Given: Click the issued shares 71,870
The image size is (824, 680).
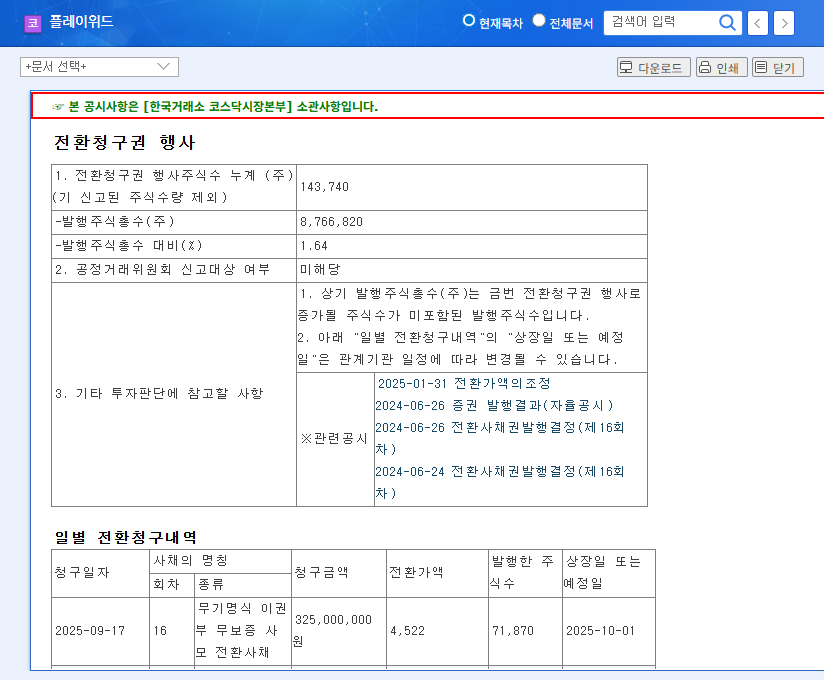Looking at the screenshot, I should point(512,631).
